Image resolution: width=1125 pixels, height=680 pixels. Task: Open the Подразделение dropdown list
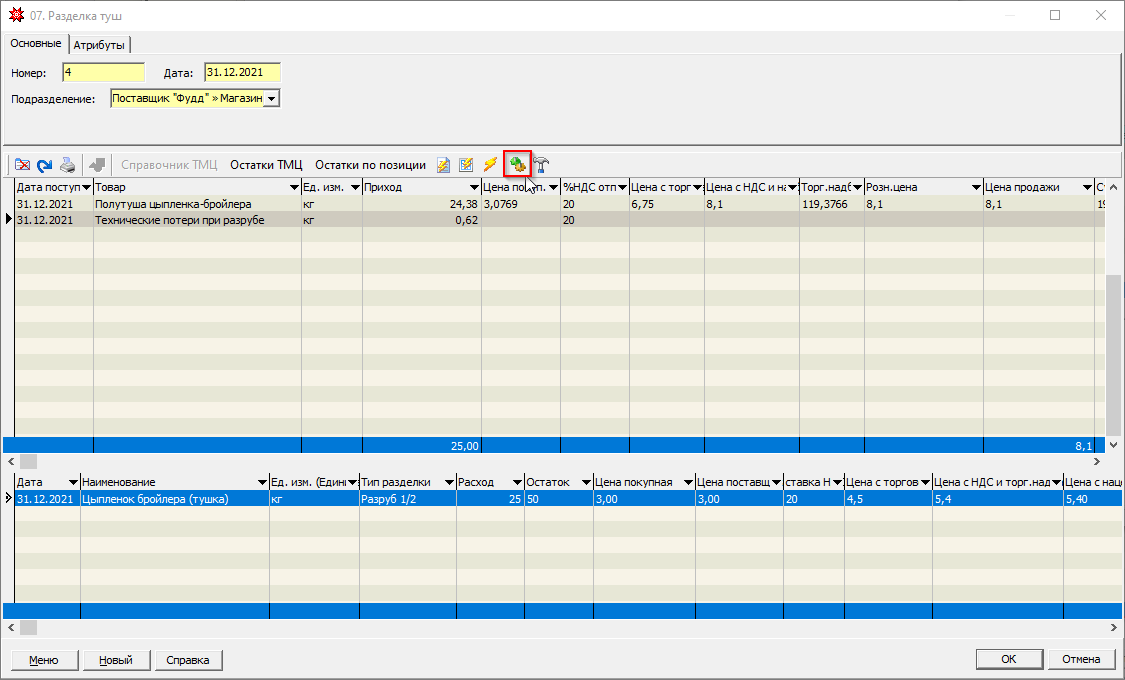271,99
